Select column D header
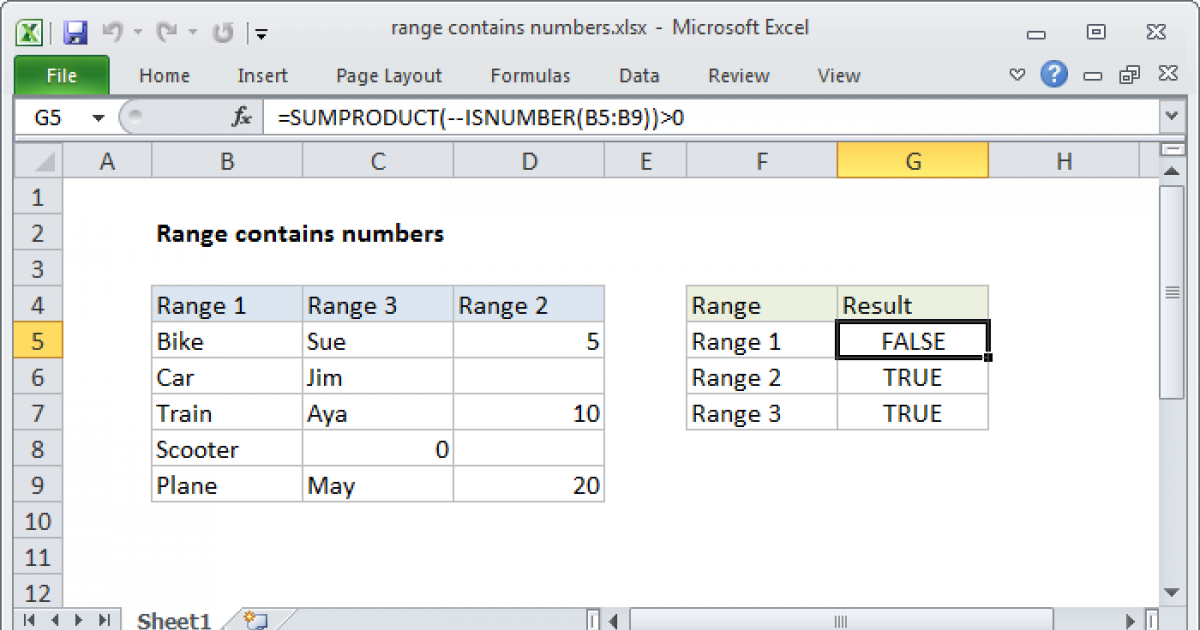The height and width of the screenshot is (630, 1200). 529,161
